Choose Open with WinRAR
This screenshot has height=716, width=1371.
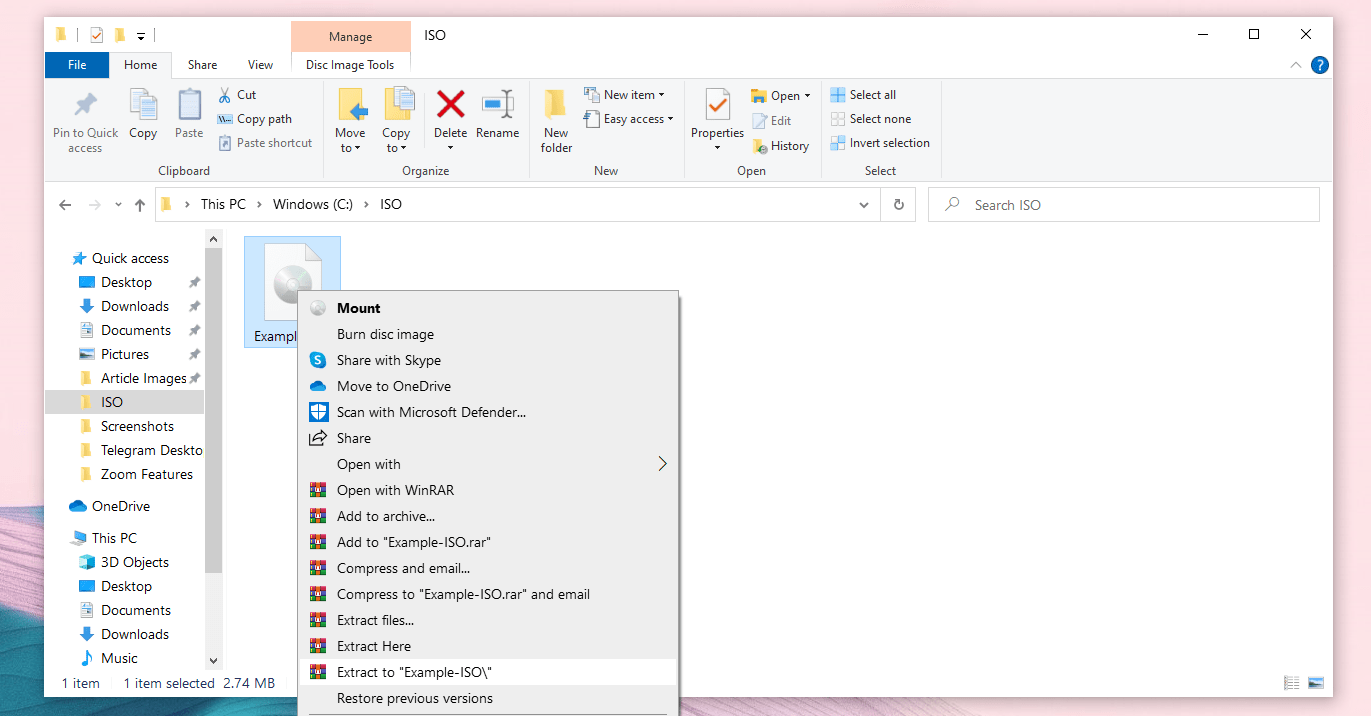[488, 490]
